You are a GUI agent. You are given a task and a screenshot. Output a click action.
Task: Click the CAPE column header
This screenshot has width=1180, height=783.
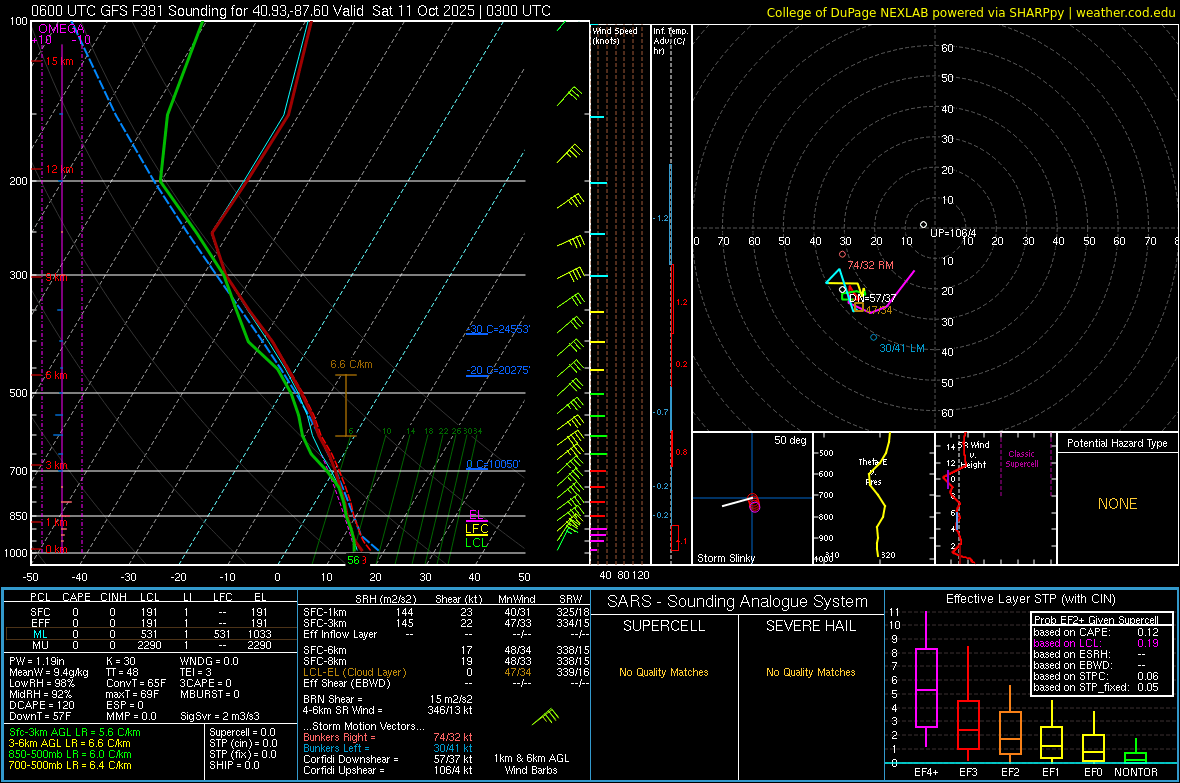point(76,597)
